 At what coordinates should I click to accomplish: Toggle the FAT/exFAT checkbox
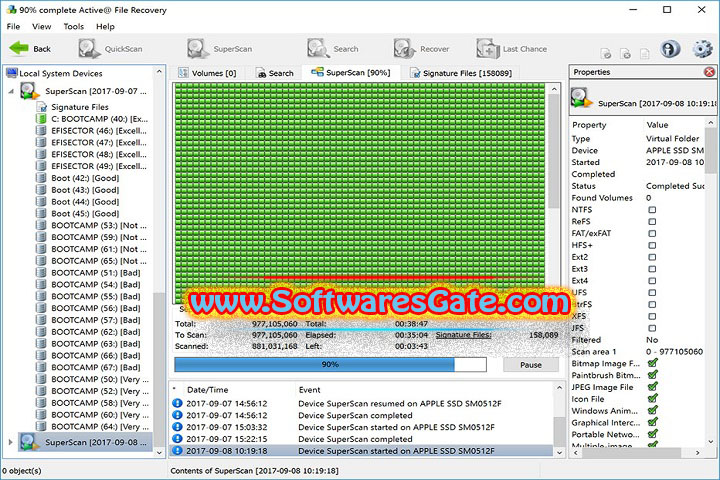pyautogui.click(x=652, y=233)
